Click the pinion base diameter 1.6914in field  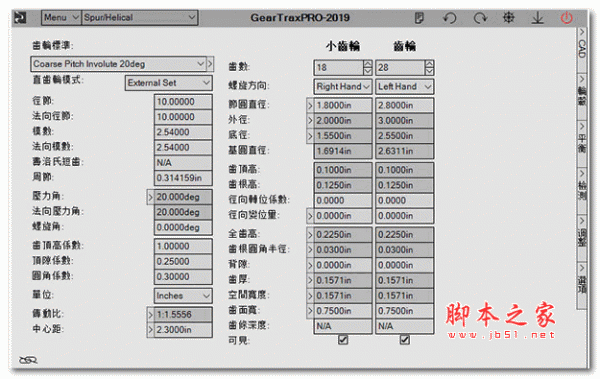342,151
